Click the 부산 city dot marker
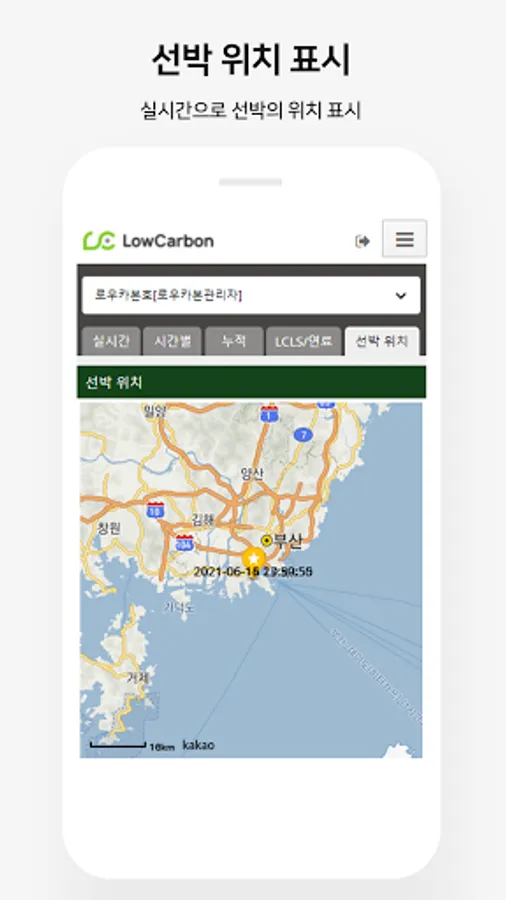This screenshot has width=506, height=900. [x=266, y=540]
